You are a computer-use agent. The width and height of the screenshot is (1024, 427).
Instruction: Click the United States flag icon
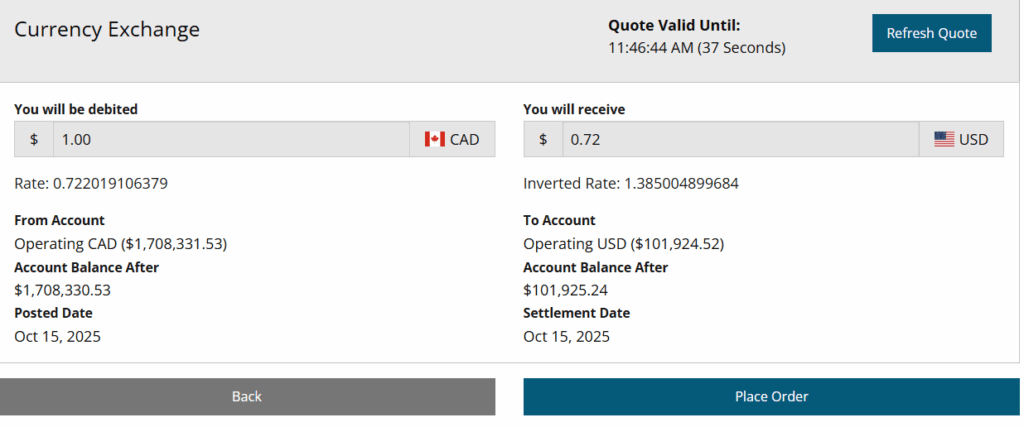(944, 139)
